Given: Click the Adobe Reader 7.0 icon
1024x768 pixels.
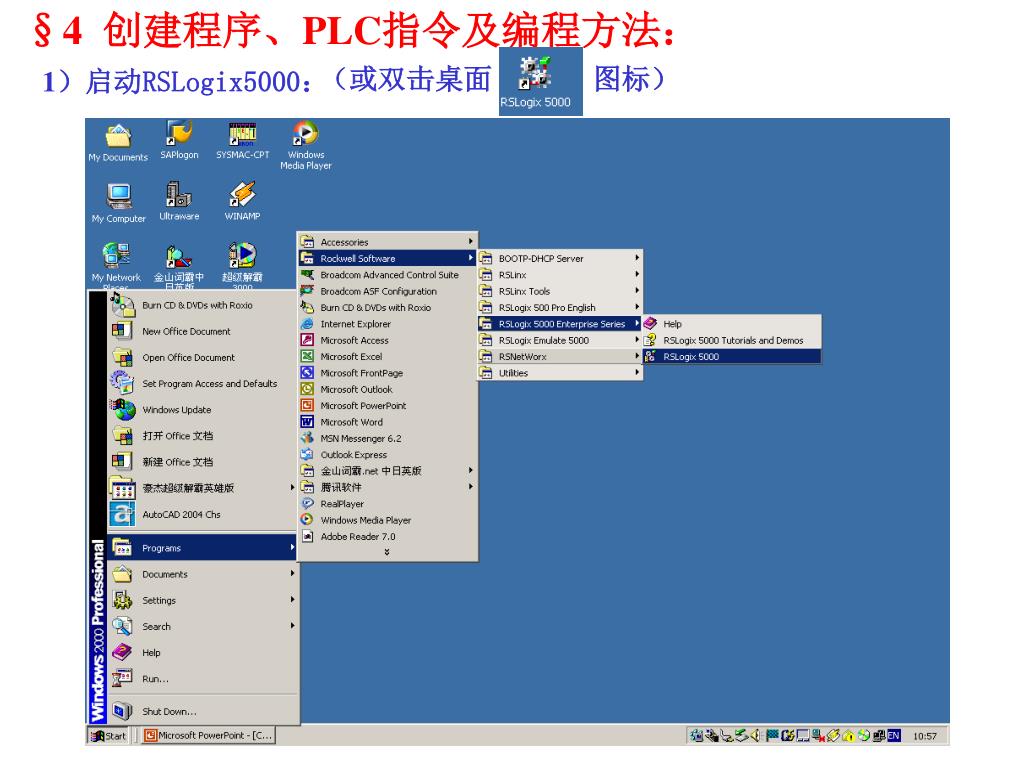Looking at the screenshot, I should 307,536.
